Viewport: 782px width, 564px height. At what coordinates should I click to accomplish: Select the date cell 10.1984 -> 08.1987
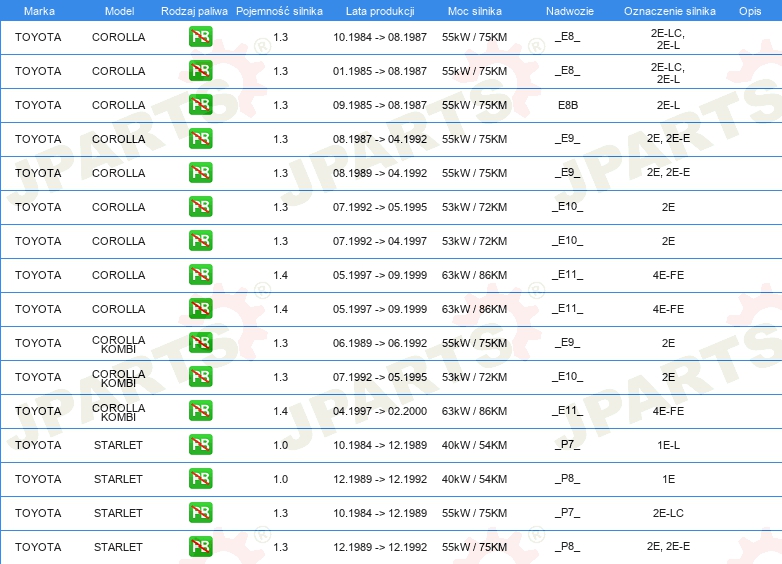point(380,37)
